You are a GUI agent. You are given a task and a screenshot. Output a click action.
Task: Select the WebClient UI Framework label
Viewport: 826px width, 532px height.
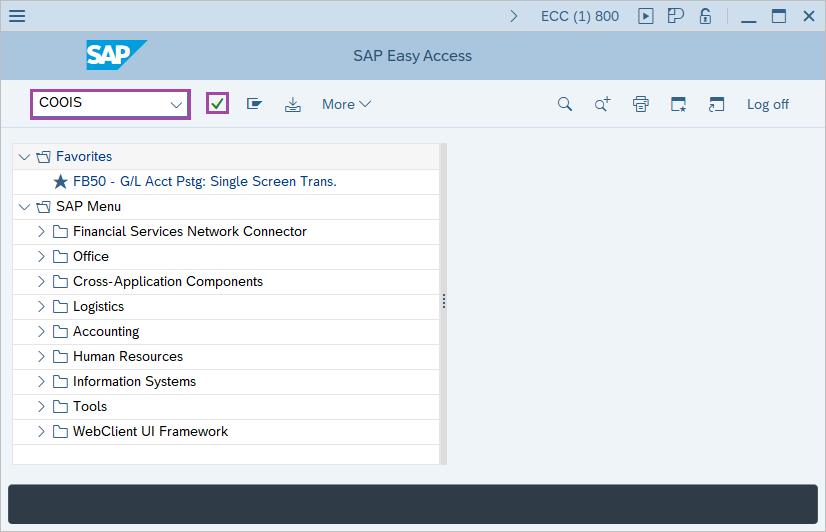[150, 431]
